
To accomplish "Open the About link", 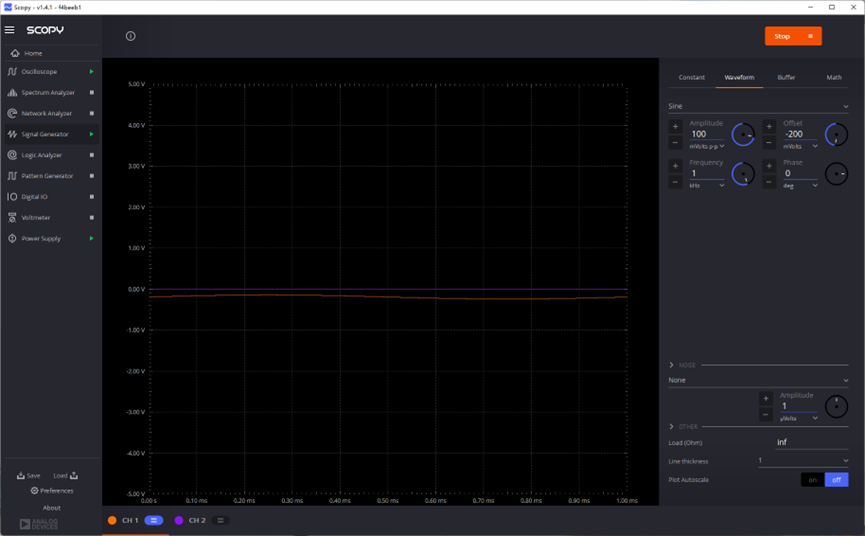I will (51, 507).
